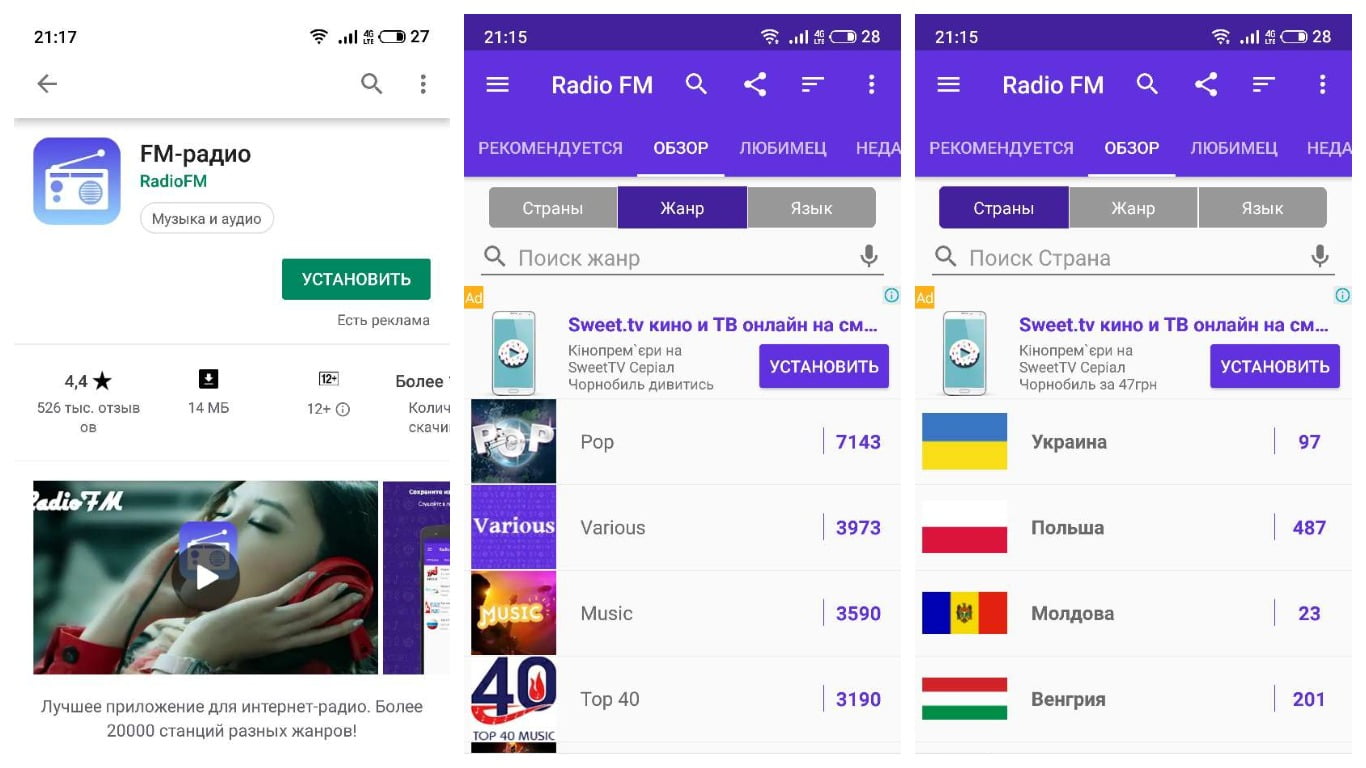
Task: Open the Top 40 genre row
Action: click(683, 700)
